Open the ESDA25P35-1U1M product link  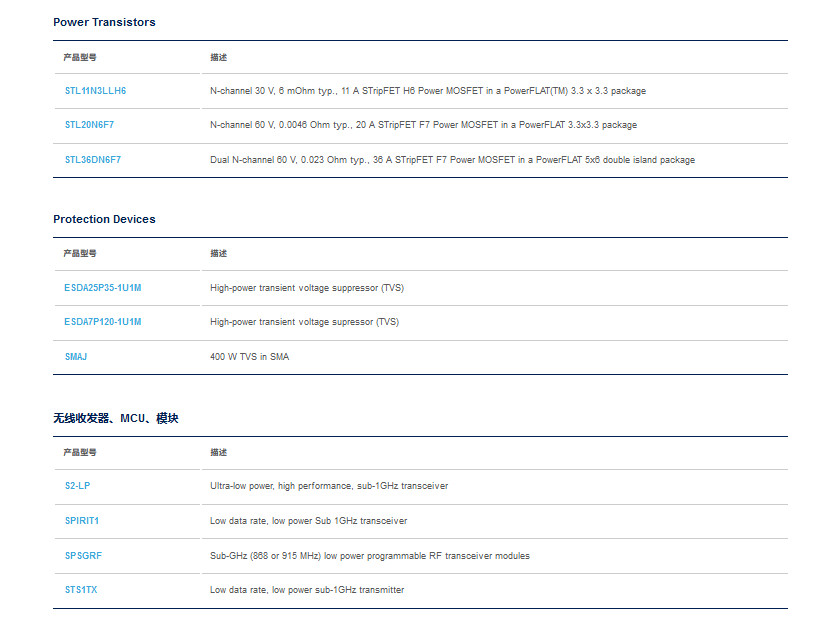tap(102, 287)
